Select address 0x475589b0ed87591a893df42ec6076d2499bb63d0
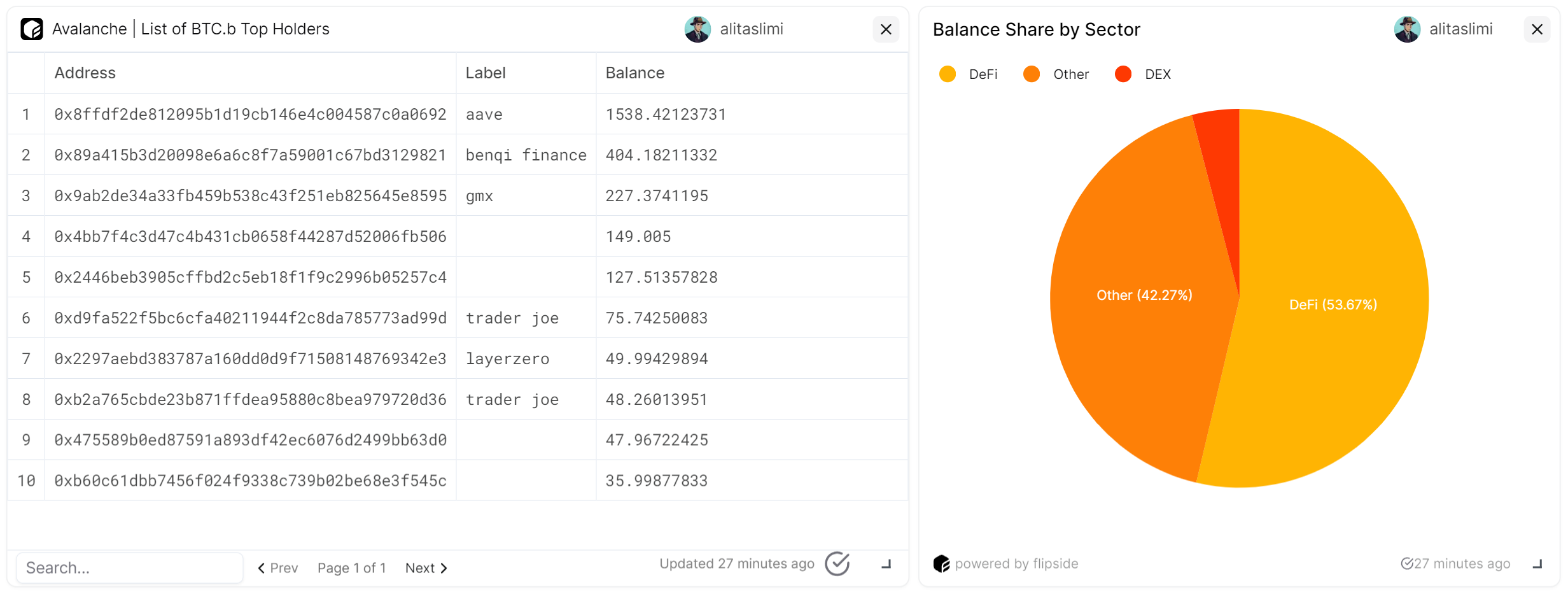This screenshot has height=594, width=1568. pos(251,440)
